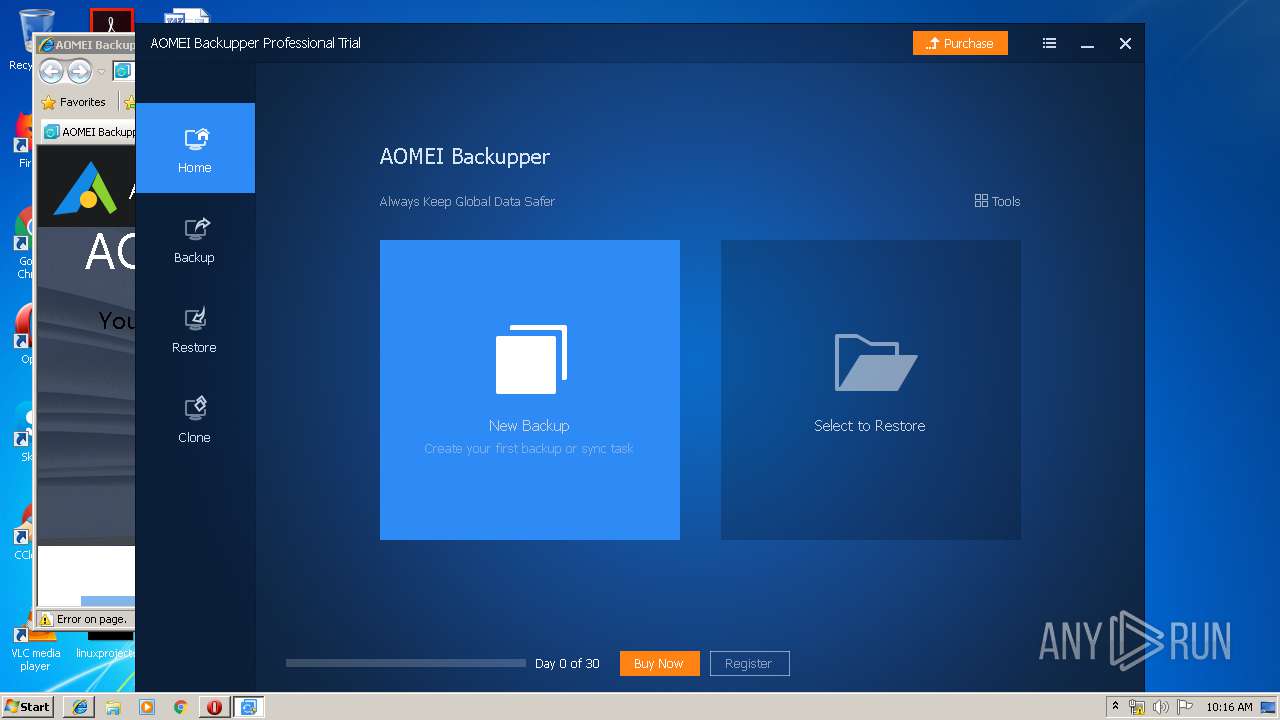Viewport: 1280px width, 720px height.
Task: Click the Buy Now button
Action: pyautogui.click(x=659, y=663)
